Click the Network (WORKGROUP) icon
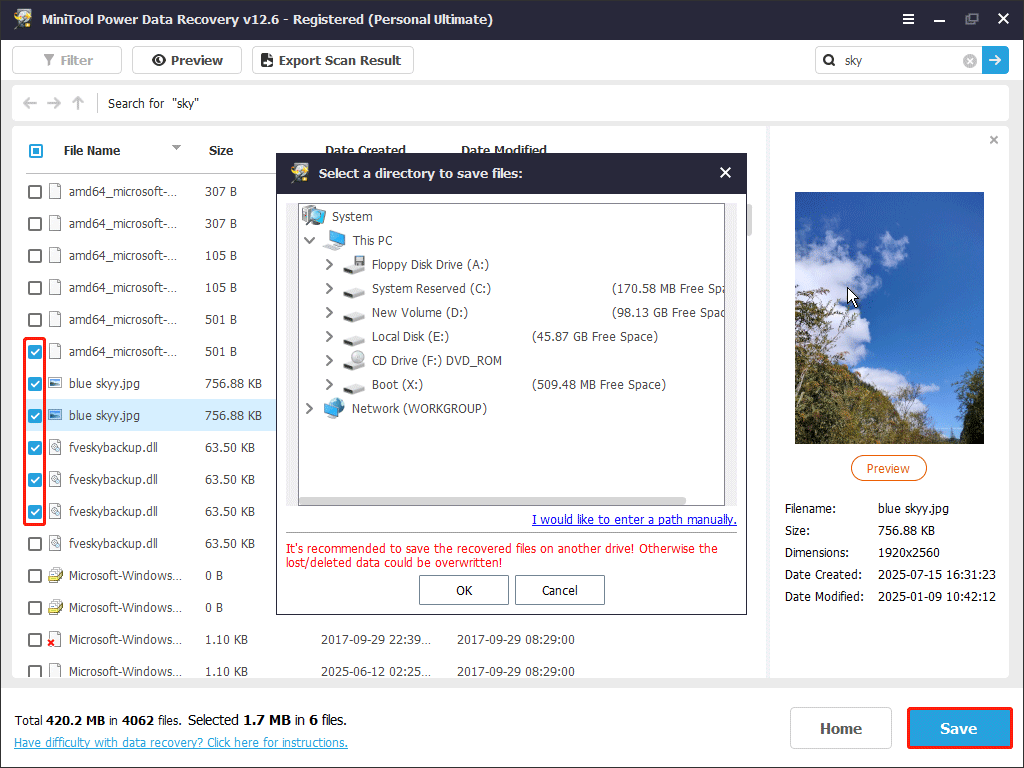The height and width of the screenshot is (768, 1024). click(334, 409)
